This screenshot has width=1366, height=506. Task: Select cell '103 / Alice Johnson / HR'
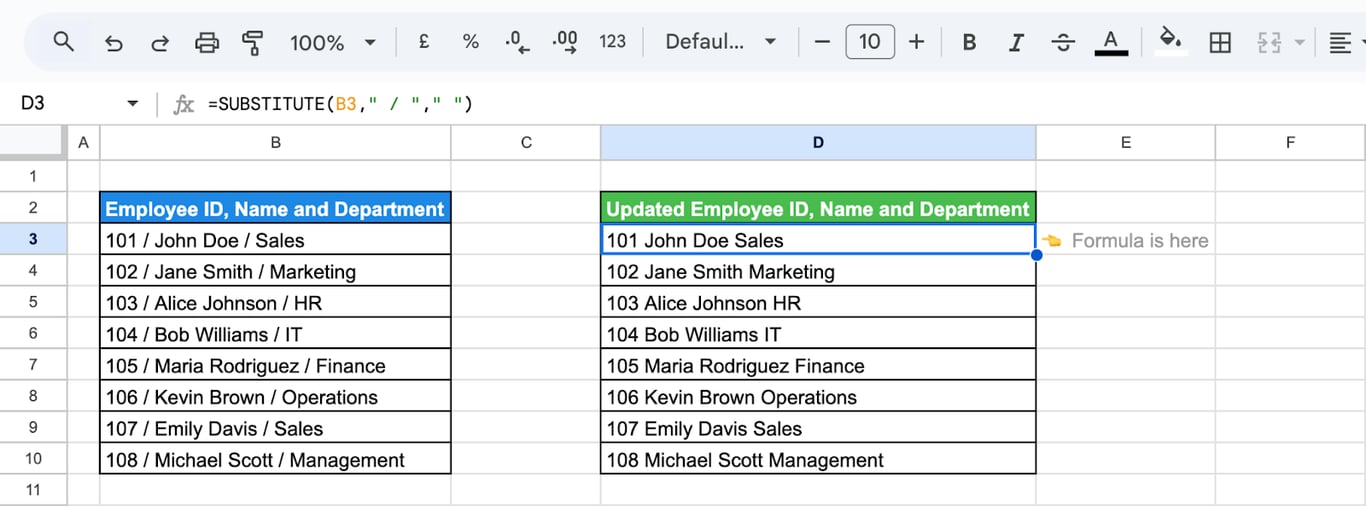pyautogui.click(x=275, y=302)
